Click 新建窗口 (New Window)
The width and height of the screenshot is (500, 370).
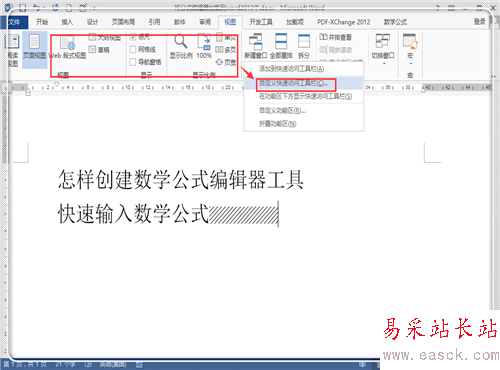pyautogui.click(x=256, y=47)
